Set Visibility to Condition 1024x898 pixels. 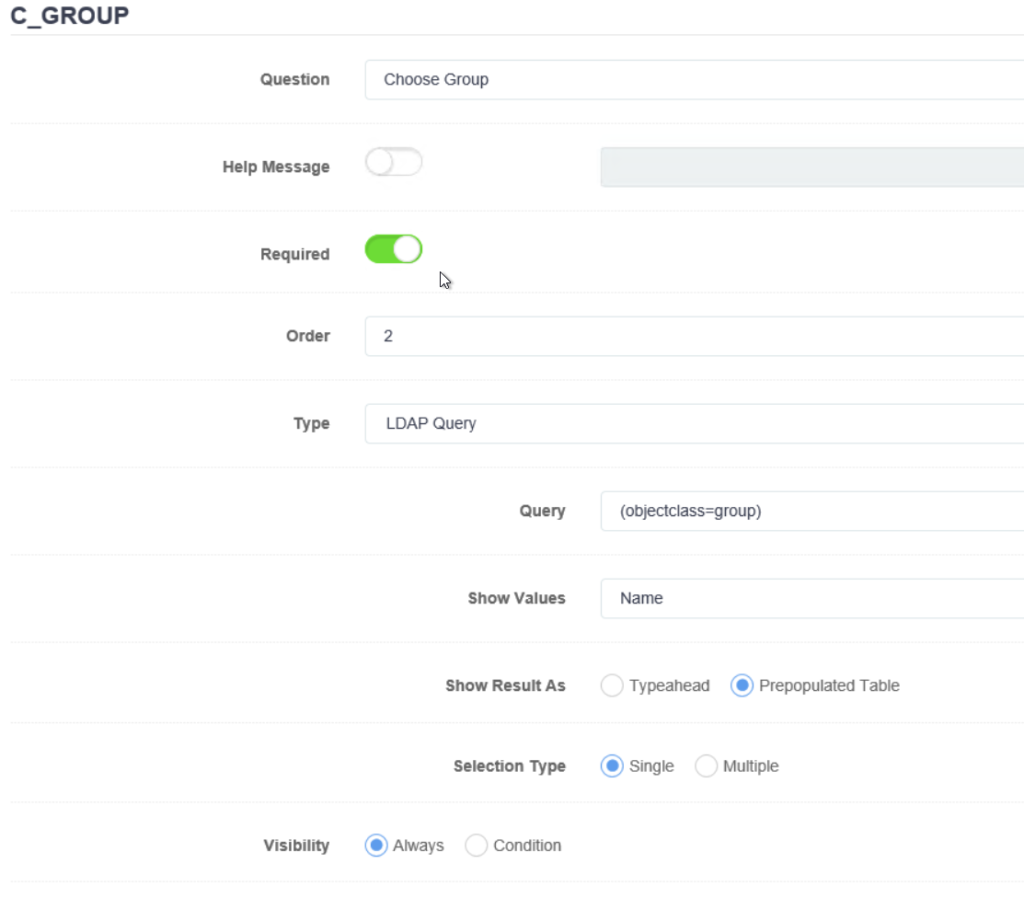pos(476,845)
